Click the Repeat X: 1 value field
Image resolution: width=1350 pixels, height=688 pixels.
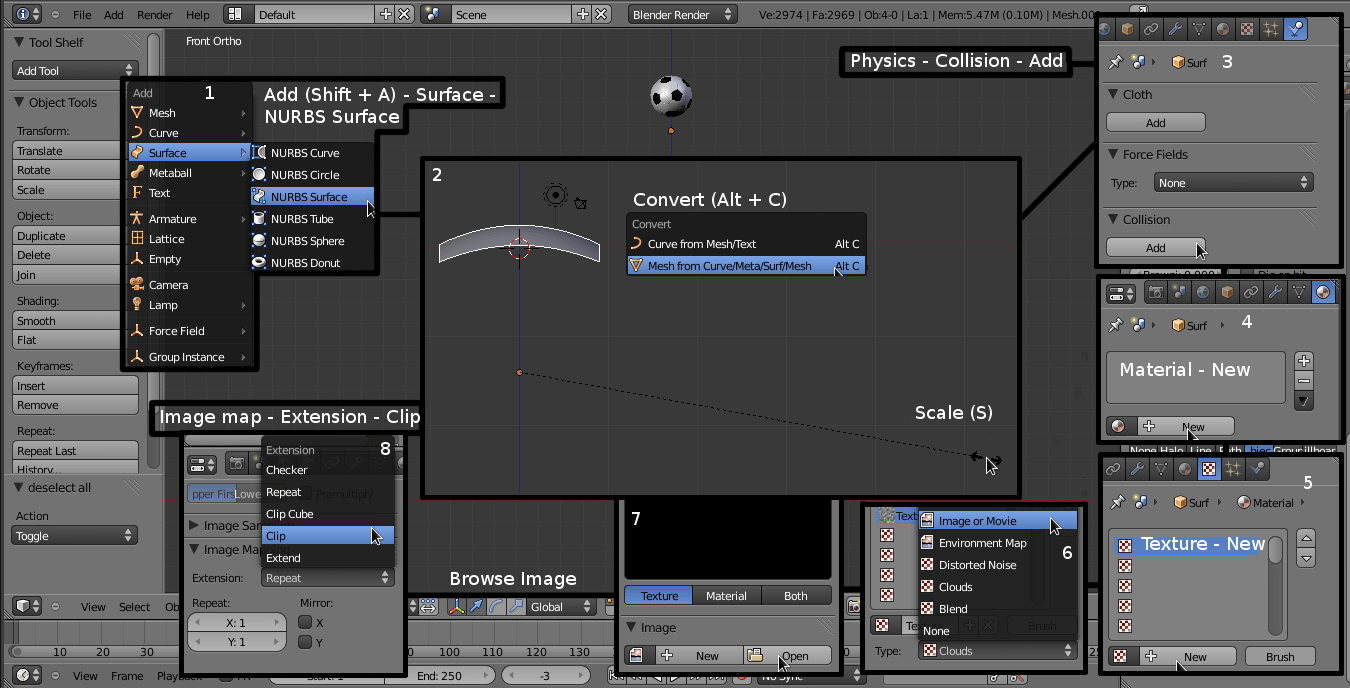pyautogui.click(x=236, y=623)
